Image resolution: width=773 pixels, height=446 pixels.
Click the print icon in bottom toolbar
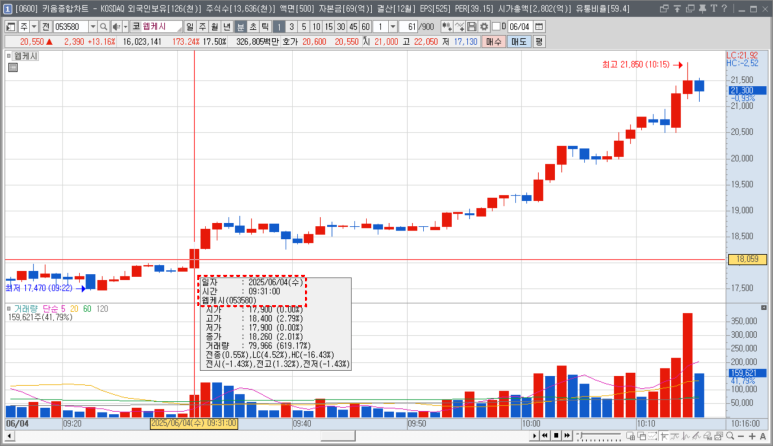pos(719,436)
